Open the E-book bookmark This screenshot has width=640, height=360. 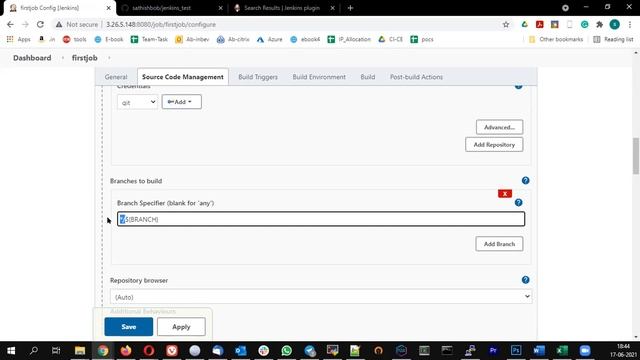coord(109,39)
